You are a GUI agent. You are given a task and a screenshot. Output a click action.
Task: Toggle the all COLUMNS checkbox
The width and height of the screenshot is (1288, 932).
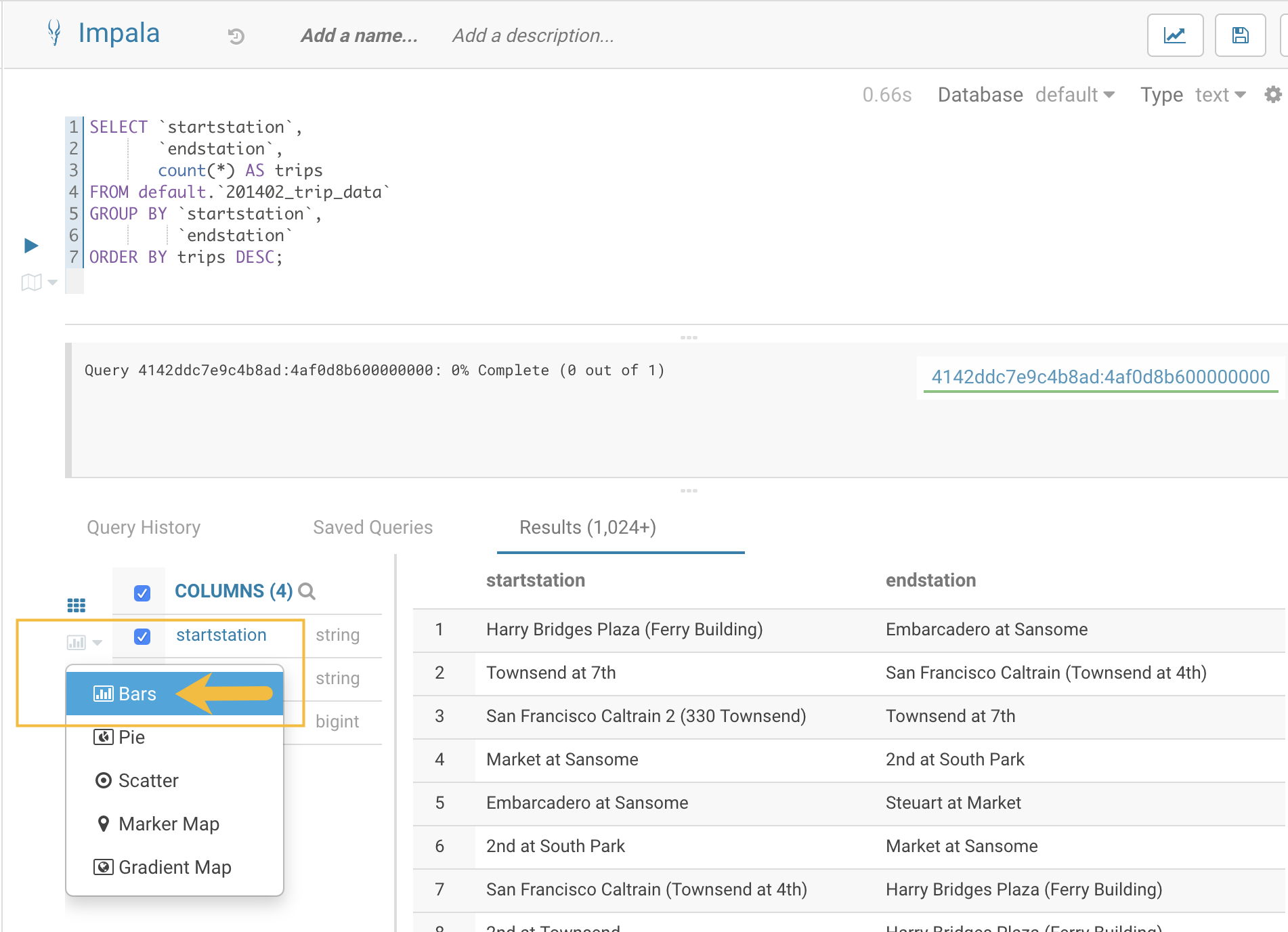coord(142,593)
